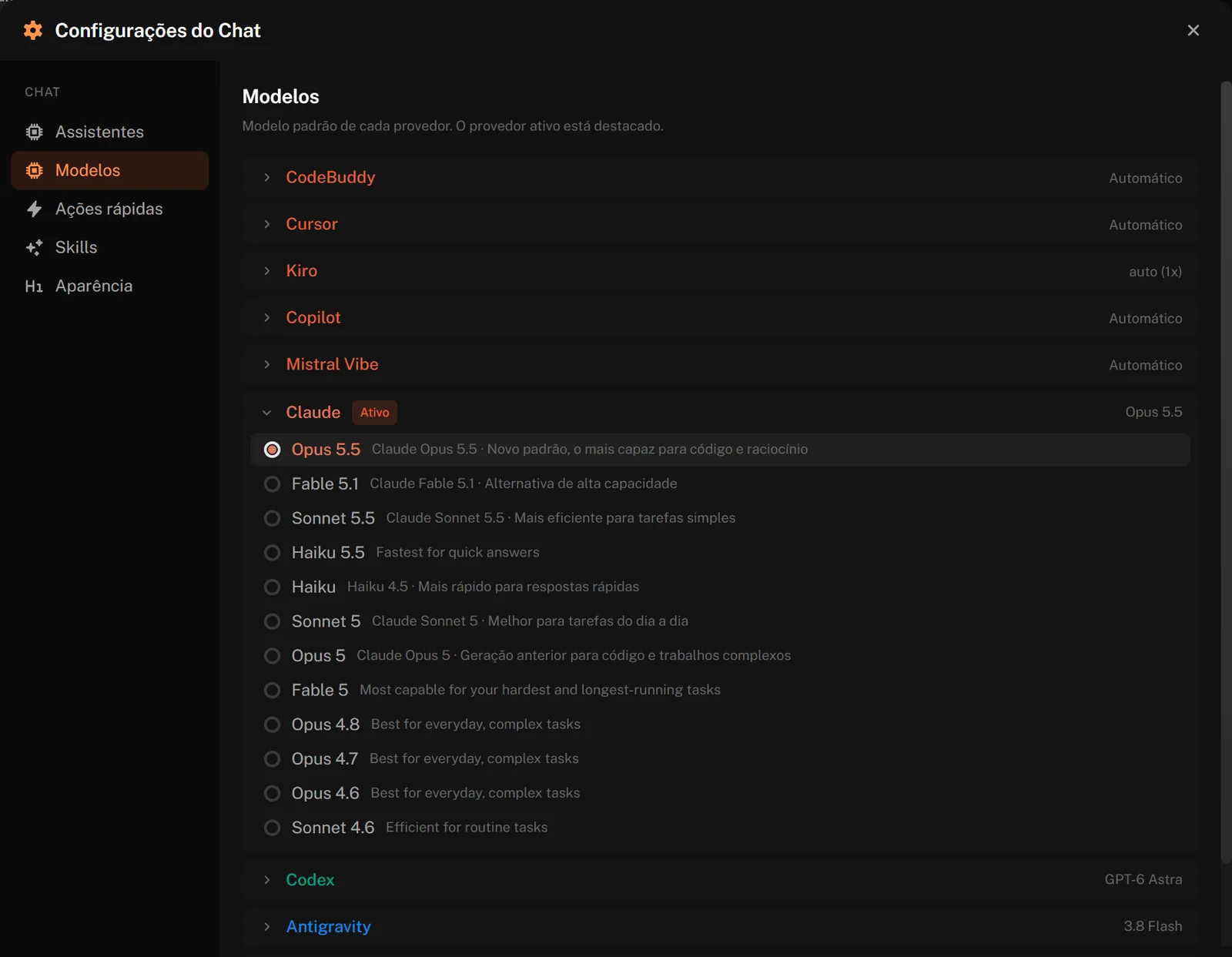
Task: Click the Mistral Vibe provider name
Action: point(332,364)
